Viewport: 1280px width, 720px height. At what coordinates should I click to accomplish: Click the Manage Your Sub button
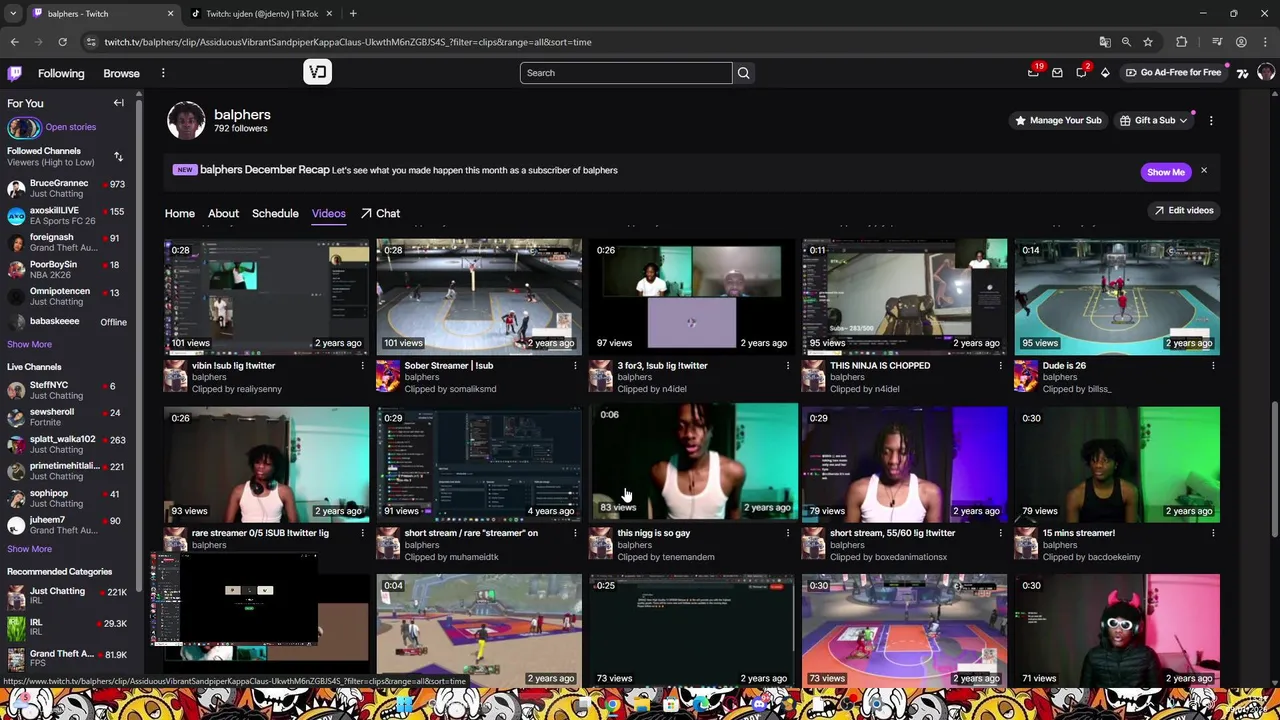pos(1058,120)
